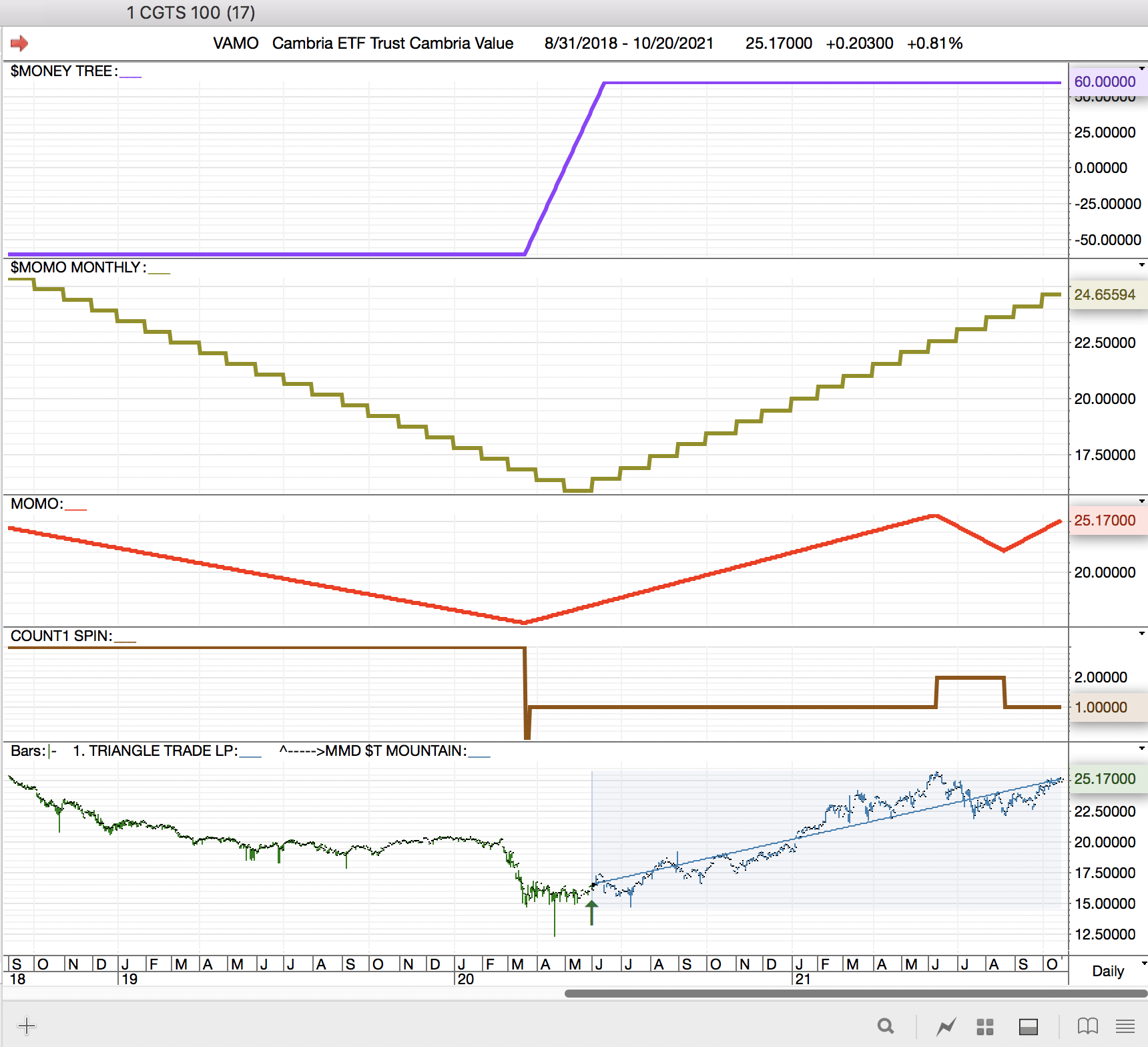
Task: Click the plus icon to add a pane
Action: pyautogui.click(x=27, y=1026)
